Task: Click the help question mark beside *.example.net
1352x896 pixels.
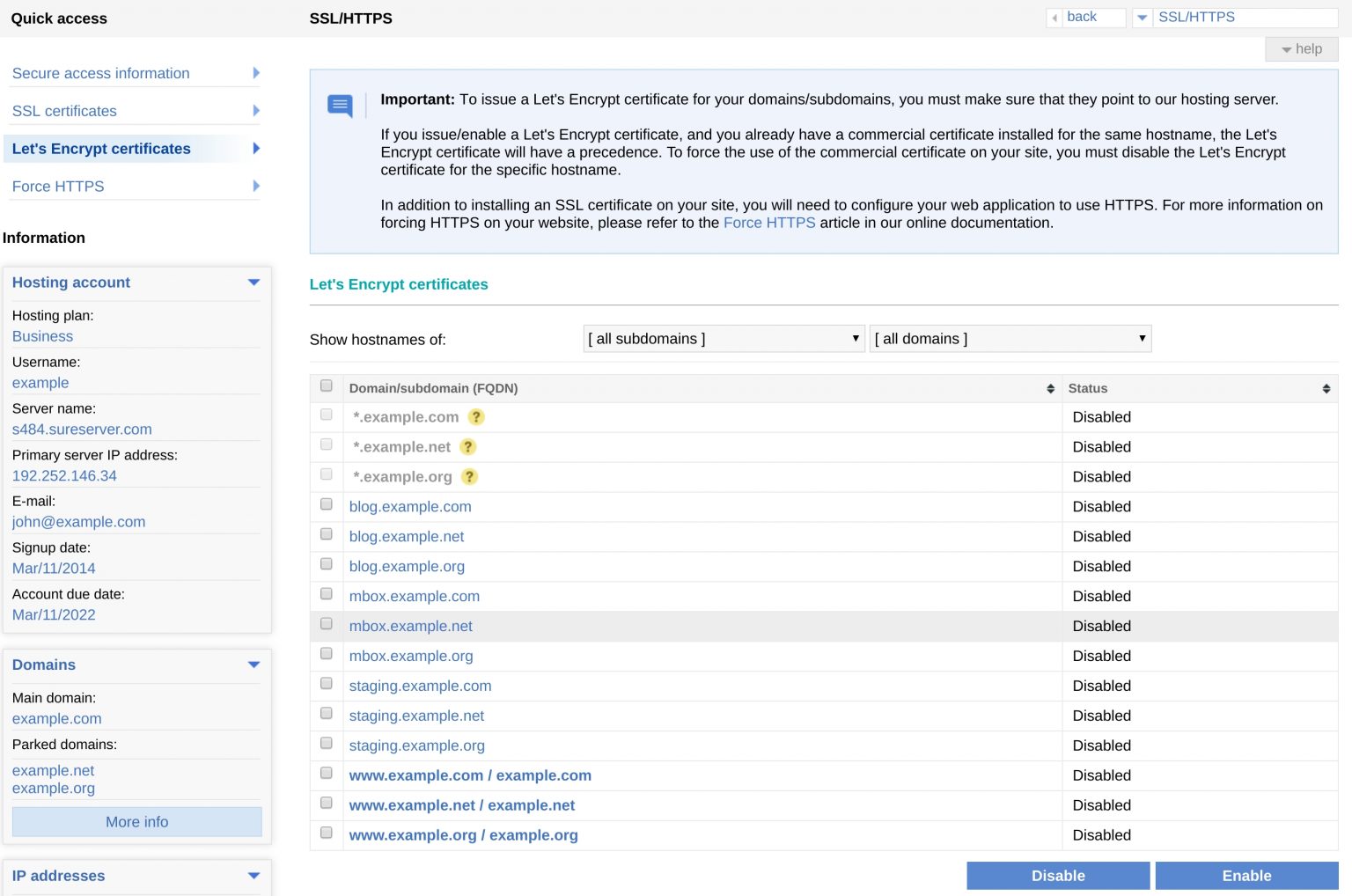Action: 468,447
